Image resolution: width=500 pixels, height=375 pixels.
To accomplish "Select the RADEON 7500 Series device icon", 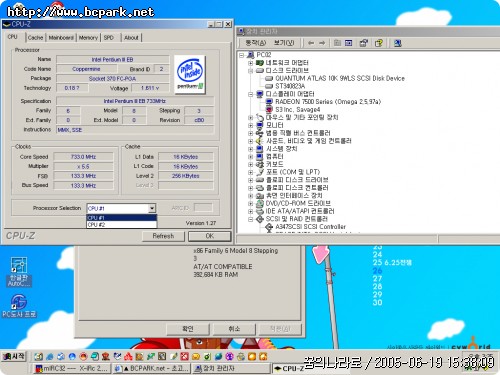I will click(269, 102).
